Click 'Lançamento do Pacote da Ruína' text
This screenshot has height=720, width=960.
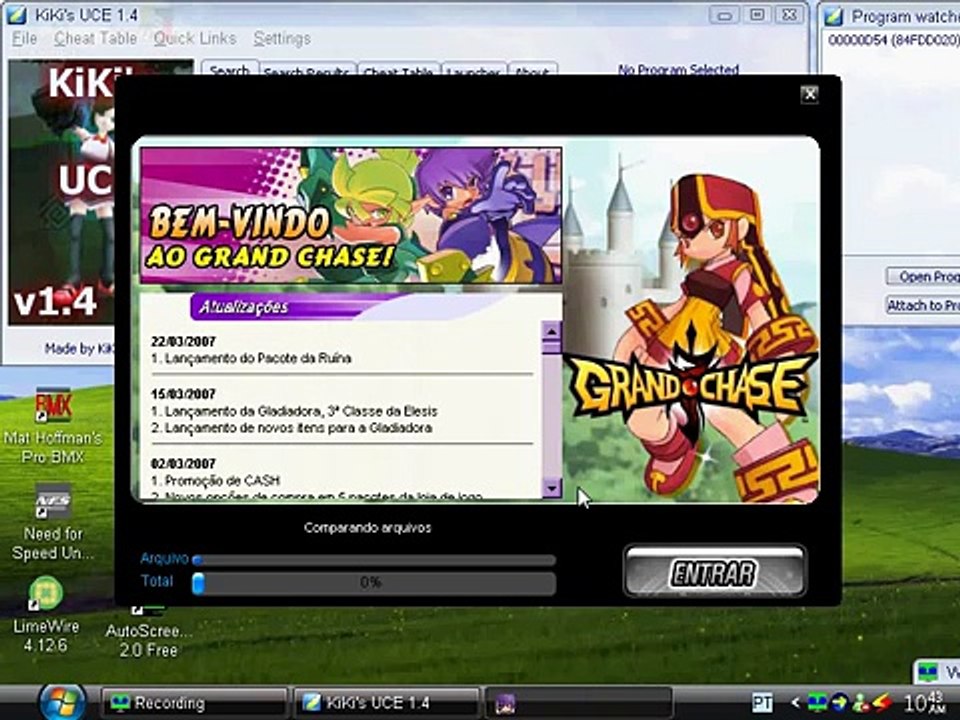258,358
